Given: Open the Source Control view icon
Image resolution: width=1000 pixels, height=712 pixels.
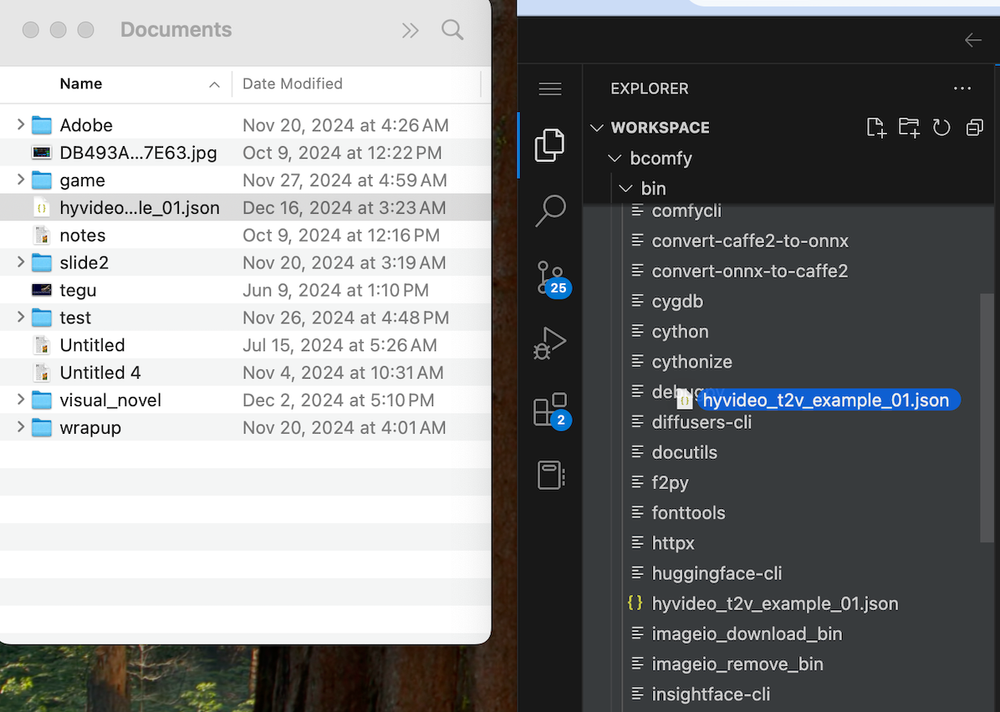Looking at the screenshot, I should [x=550, y=277].
